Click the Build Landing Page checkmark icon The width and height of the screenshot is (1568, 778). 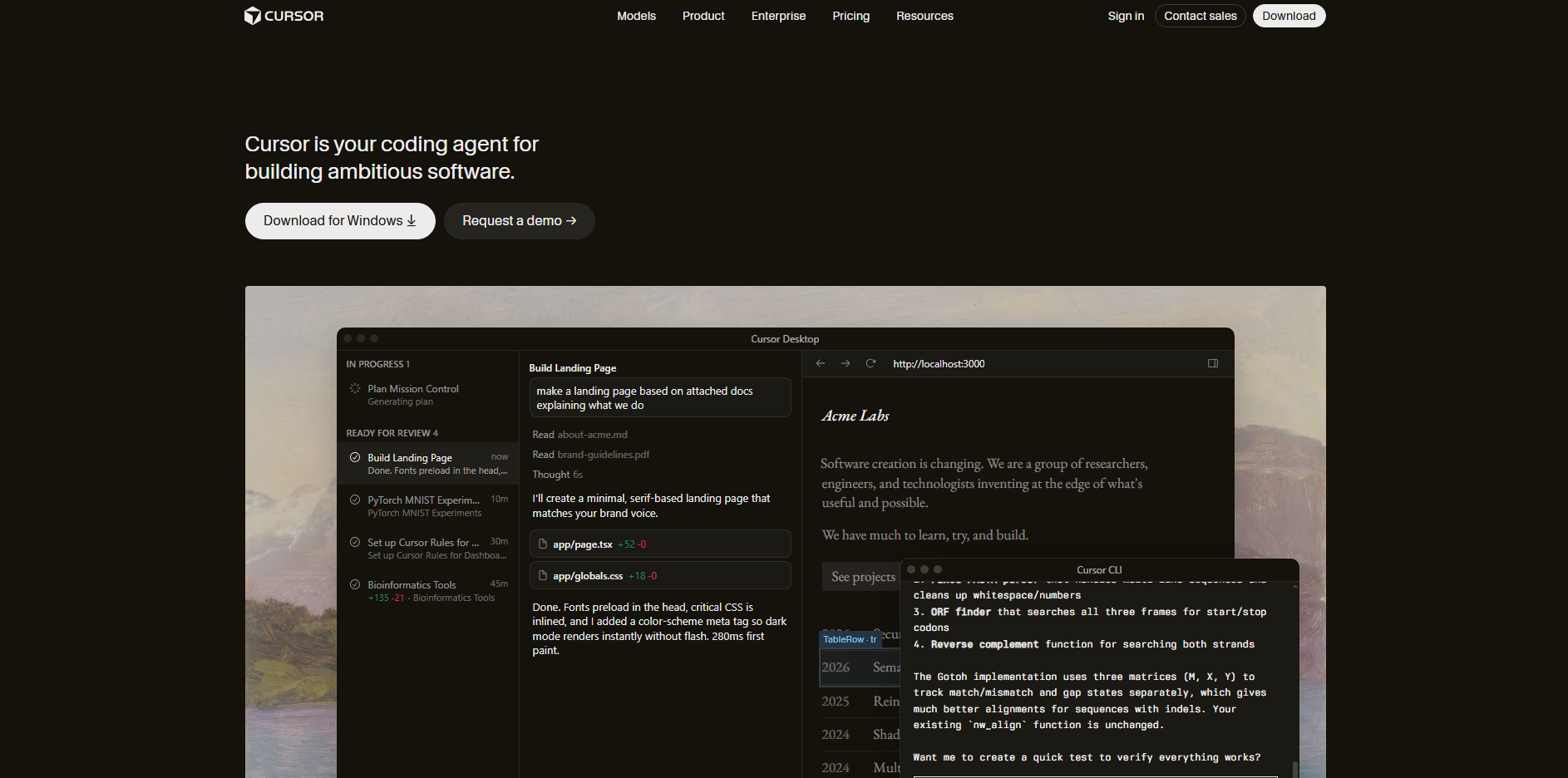(355, 457)
